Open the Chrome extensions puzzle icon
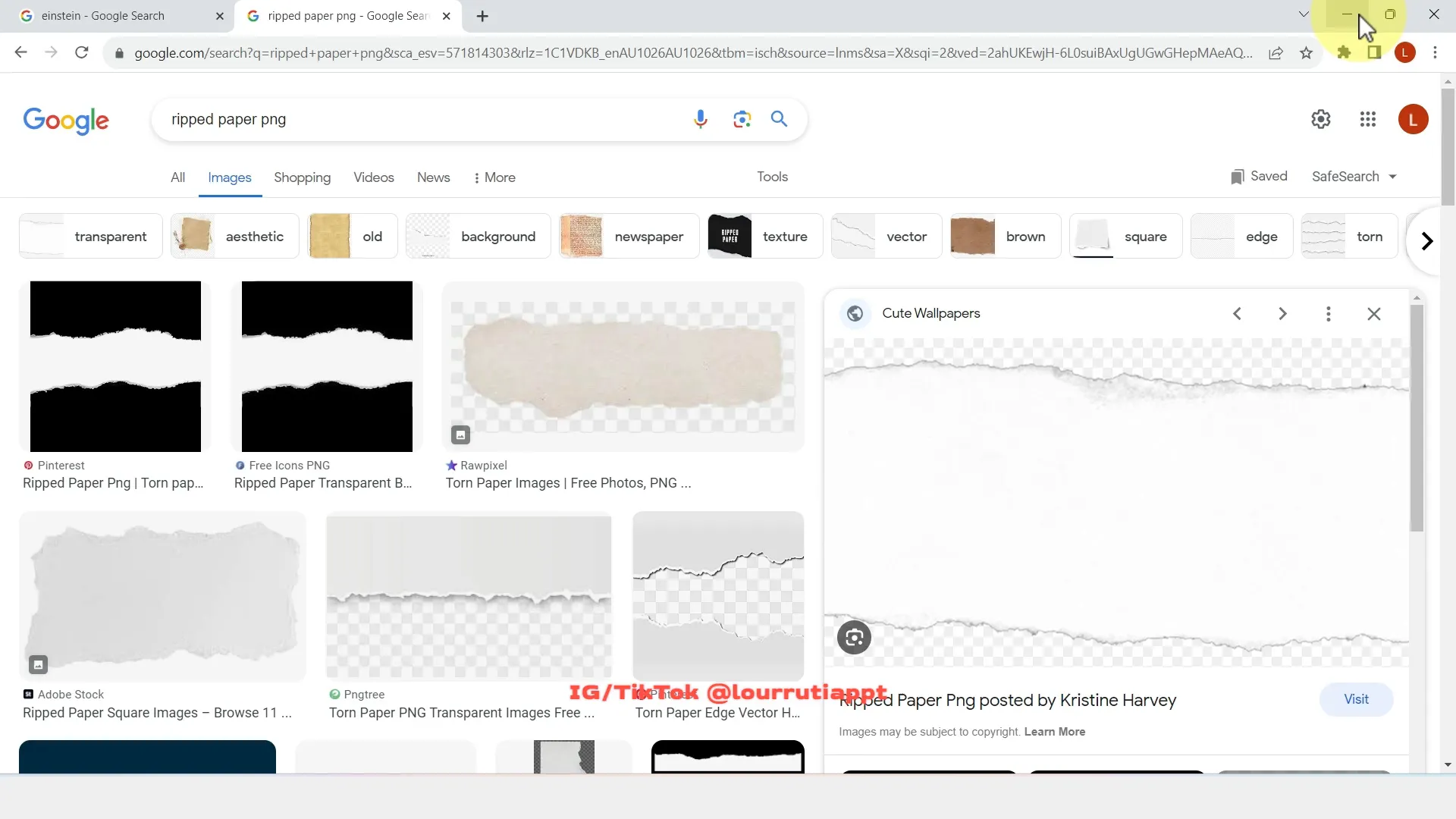Screen dimensions: 1456x819 pyautogui.click(x=1344, y=52)
